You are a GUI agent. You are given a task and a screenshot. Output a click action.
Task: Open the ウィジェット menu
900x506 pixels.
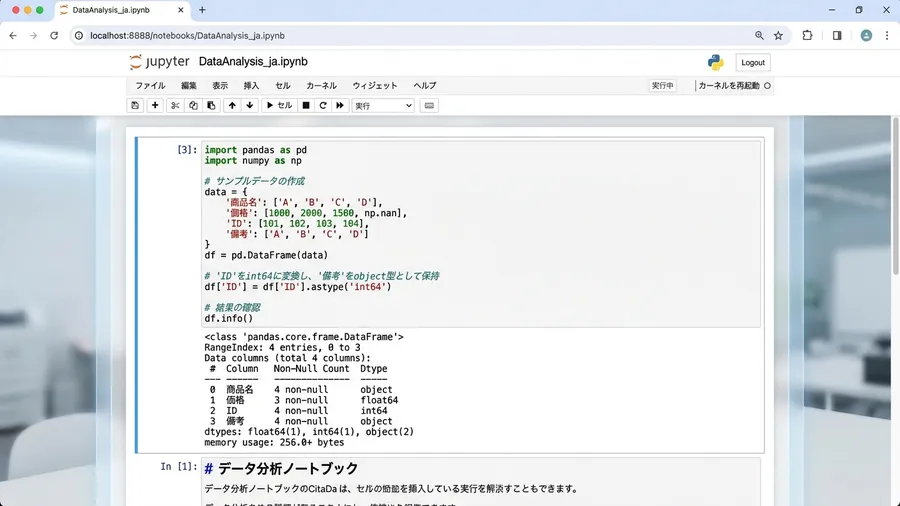tap(375, 85)
